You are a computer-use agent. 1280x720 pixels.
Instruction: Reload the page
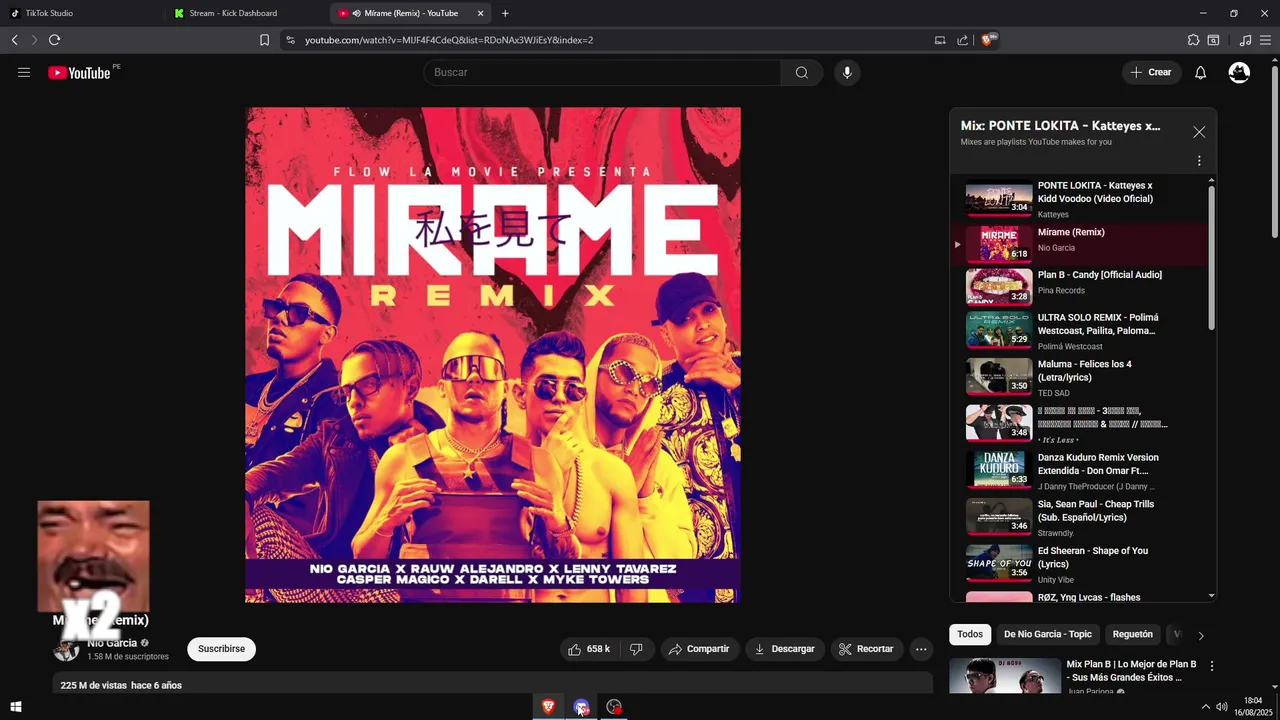coord(54,40)
